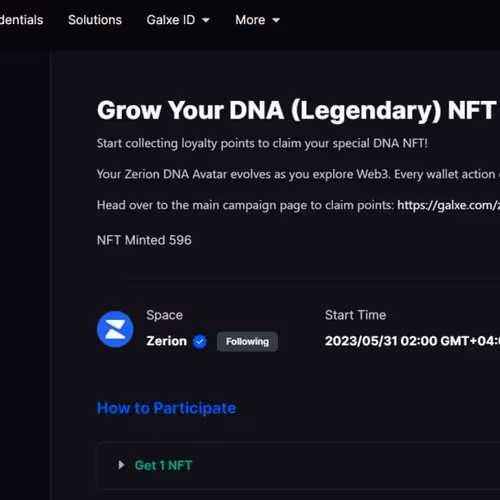Screen dimensions: 500x500
Task: Click the Zerion space logo icon
Action: (x=115, y=329)
